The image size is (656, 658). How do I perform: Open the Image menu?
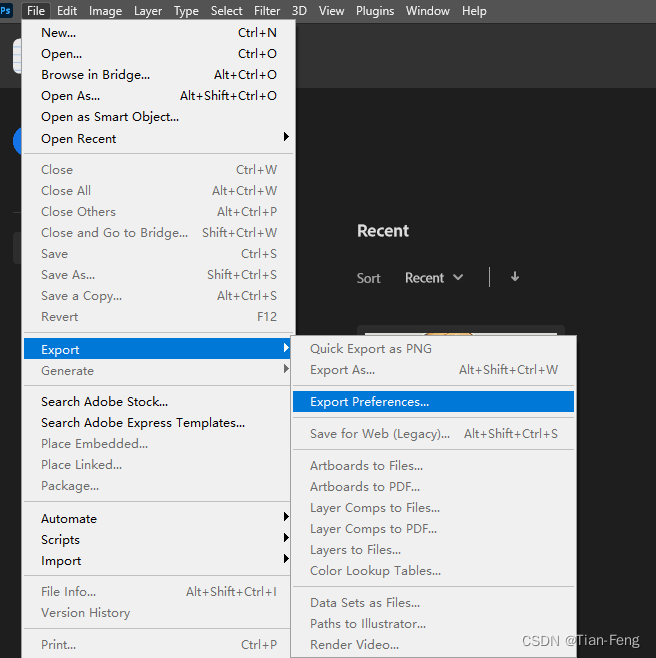(x=105, y=10)
